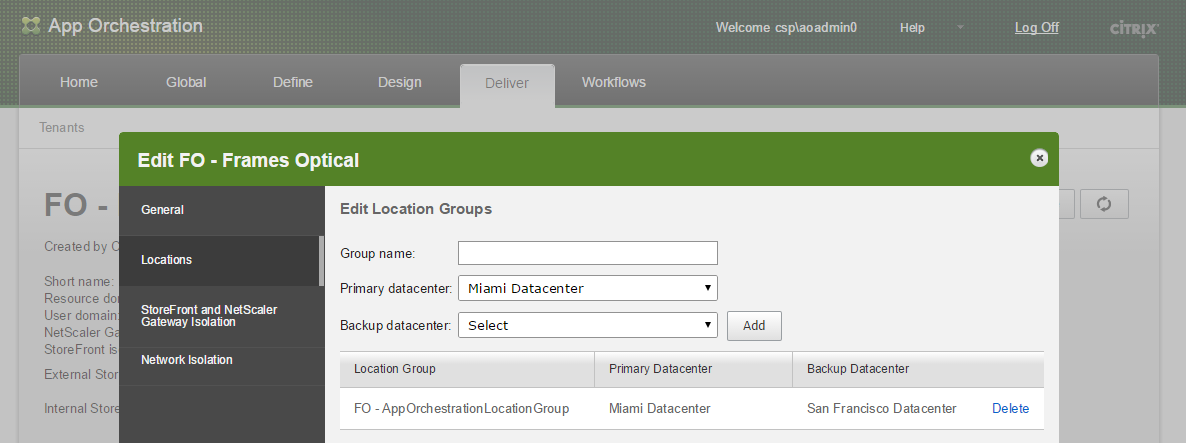Open the Backup datacenter dropdown
The height and width of the screenshot is (443, 1186).
click(587, 325)
